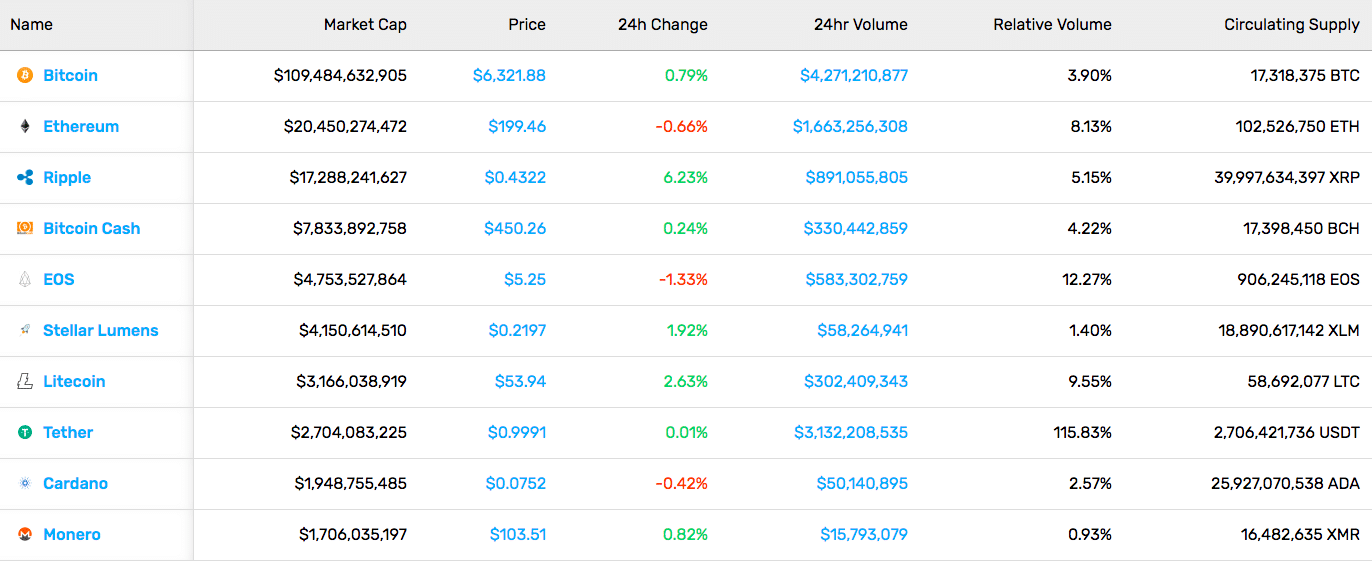
Task: Click the orange Monero icon
Action: (25, 534)
